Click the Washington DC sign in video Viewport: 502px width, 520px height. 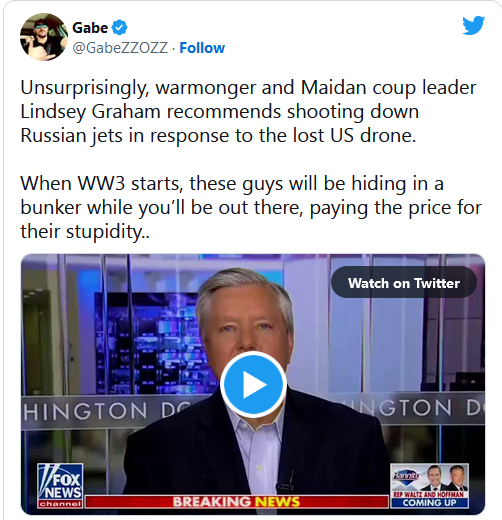(107, 410)
